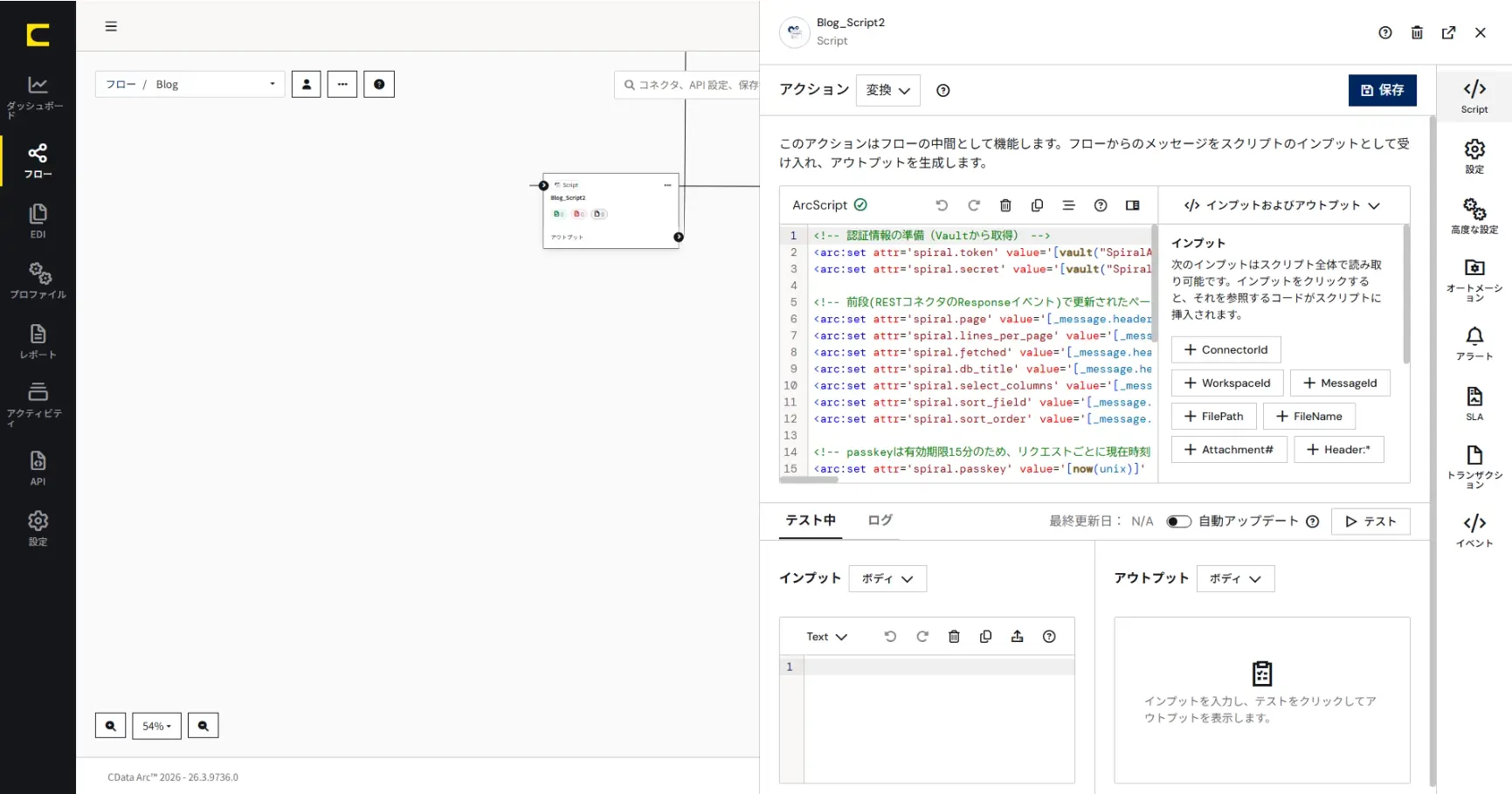This screenshot has height=794, width=1512.
Task: Open the Reports sidebar page
Action: pos(38,342)
